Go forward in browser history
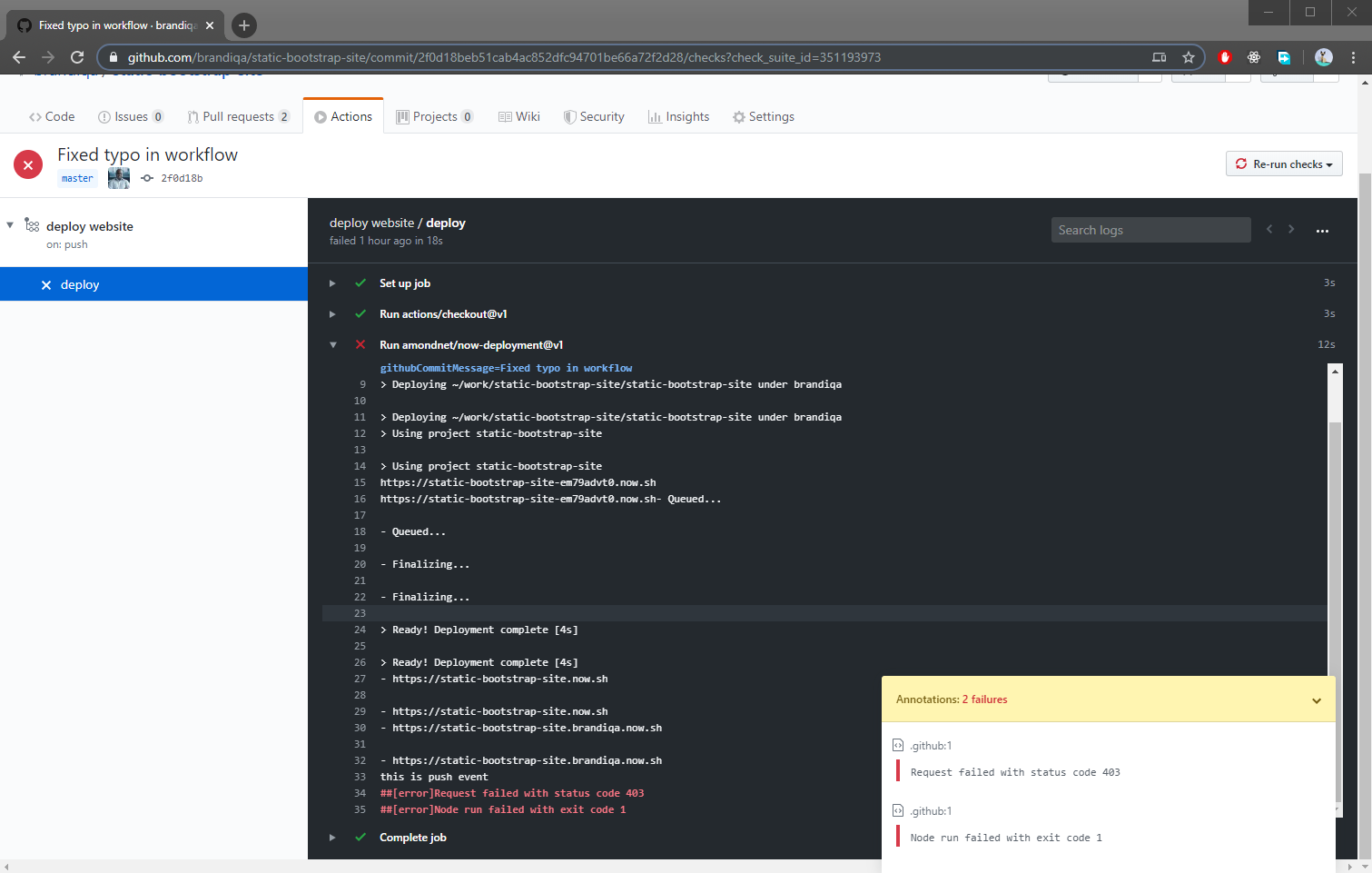The height and width of the screenshot is (873, 1372). (x=48, y=57)
